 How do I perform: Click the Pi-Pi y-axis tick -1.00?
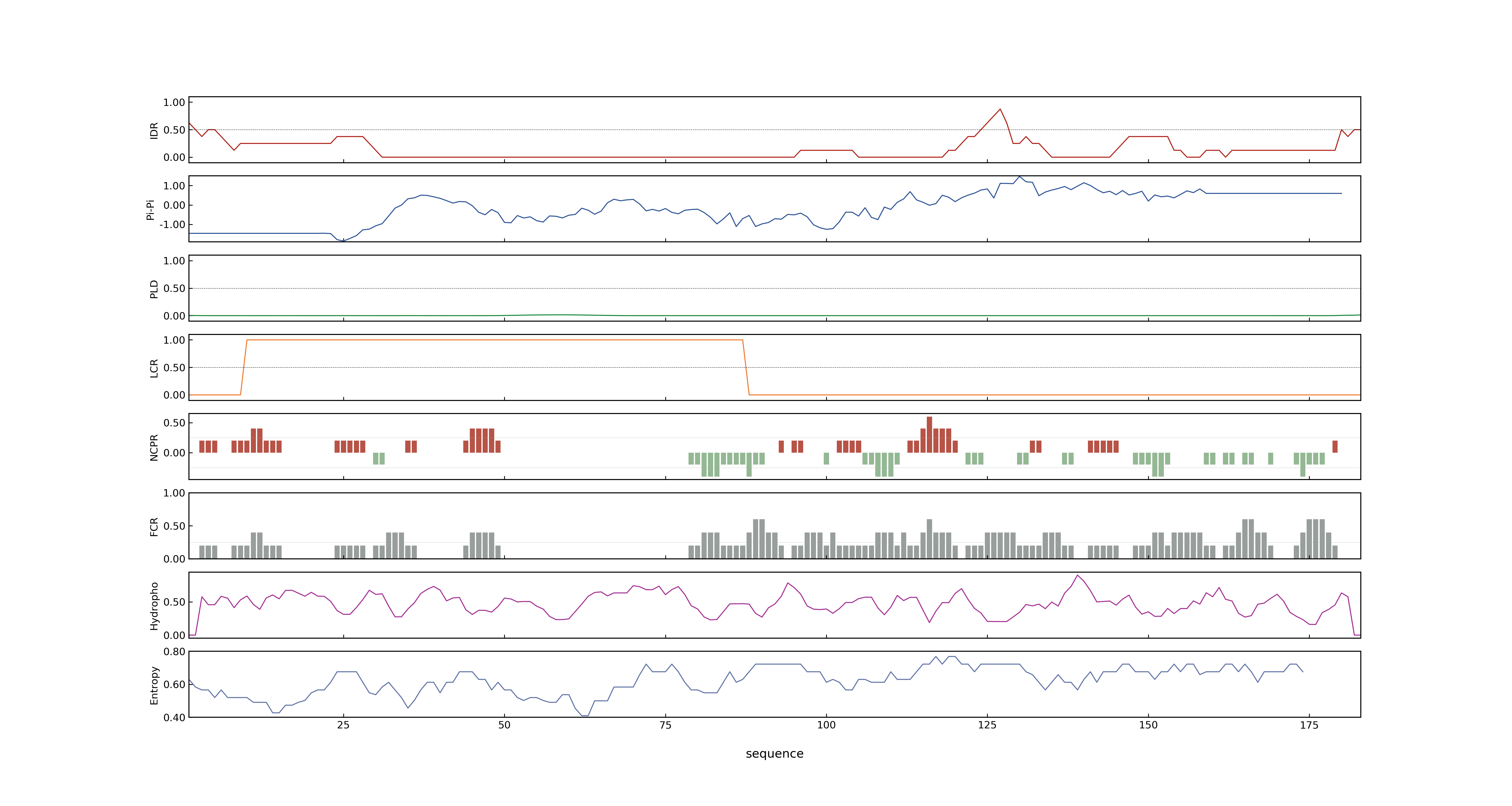(x=172, y=225)
